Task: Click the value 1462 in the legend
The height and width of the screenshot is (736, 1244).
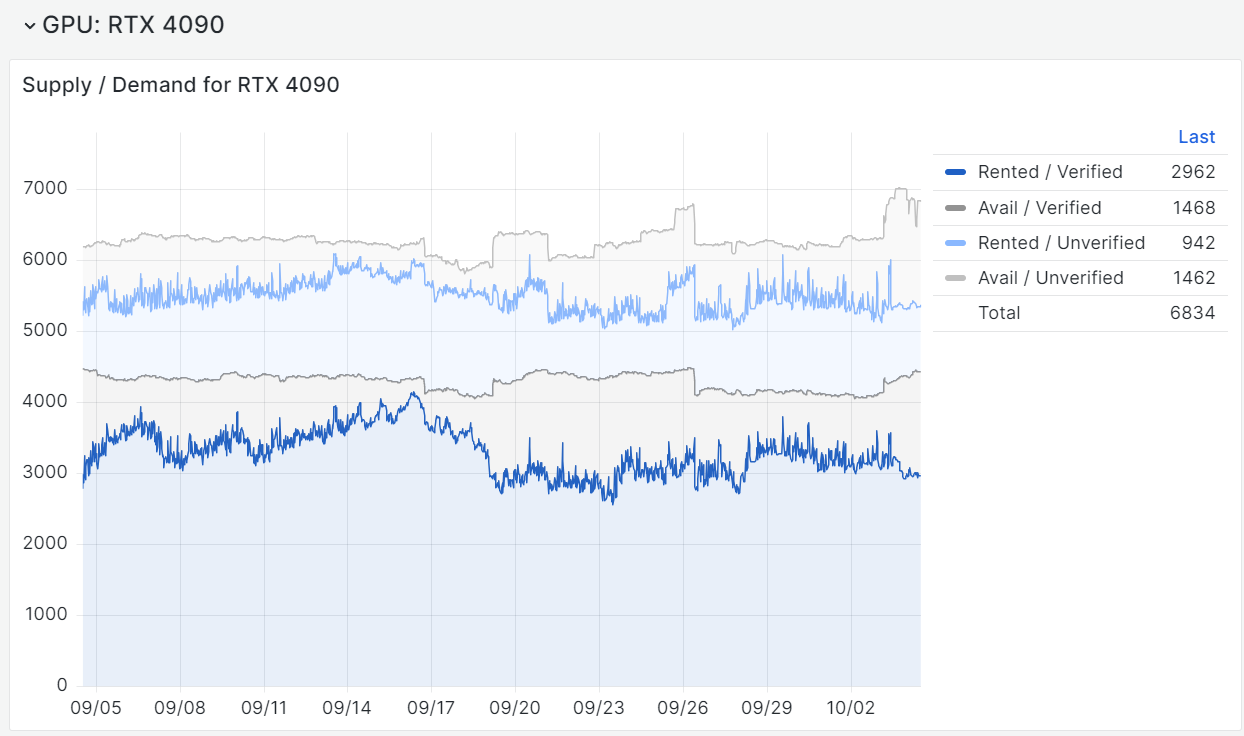Action: 1193,278
